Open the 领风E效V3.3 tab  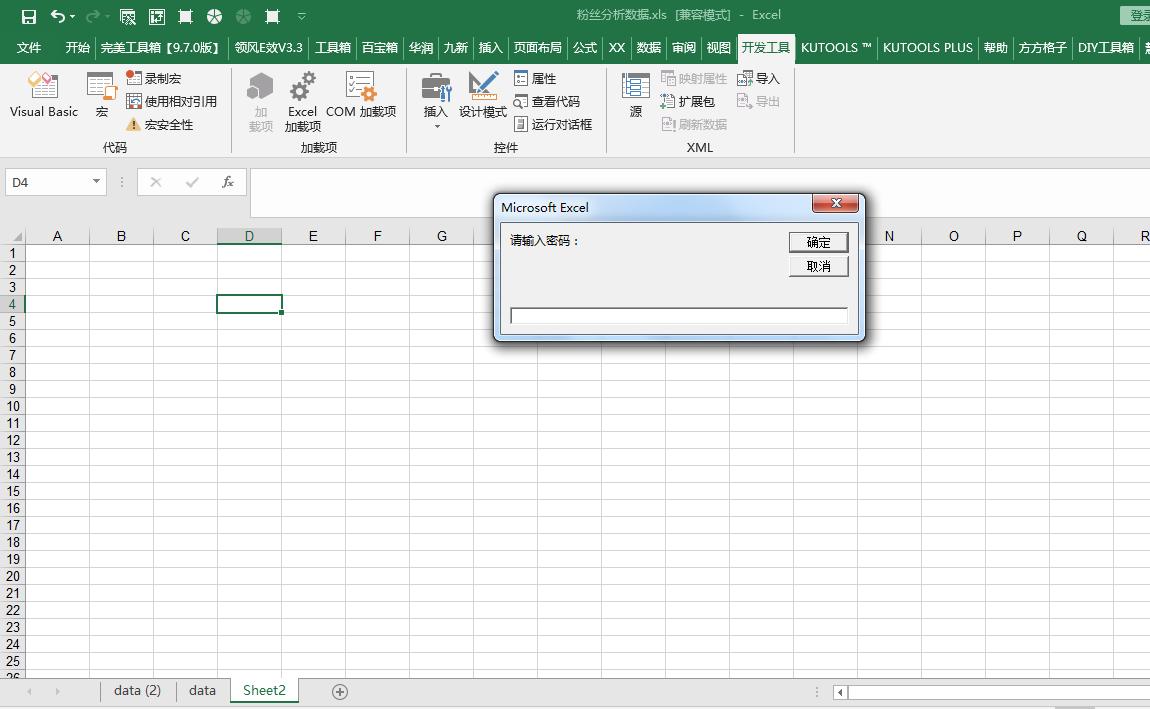[268, 48]
